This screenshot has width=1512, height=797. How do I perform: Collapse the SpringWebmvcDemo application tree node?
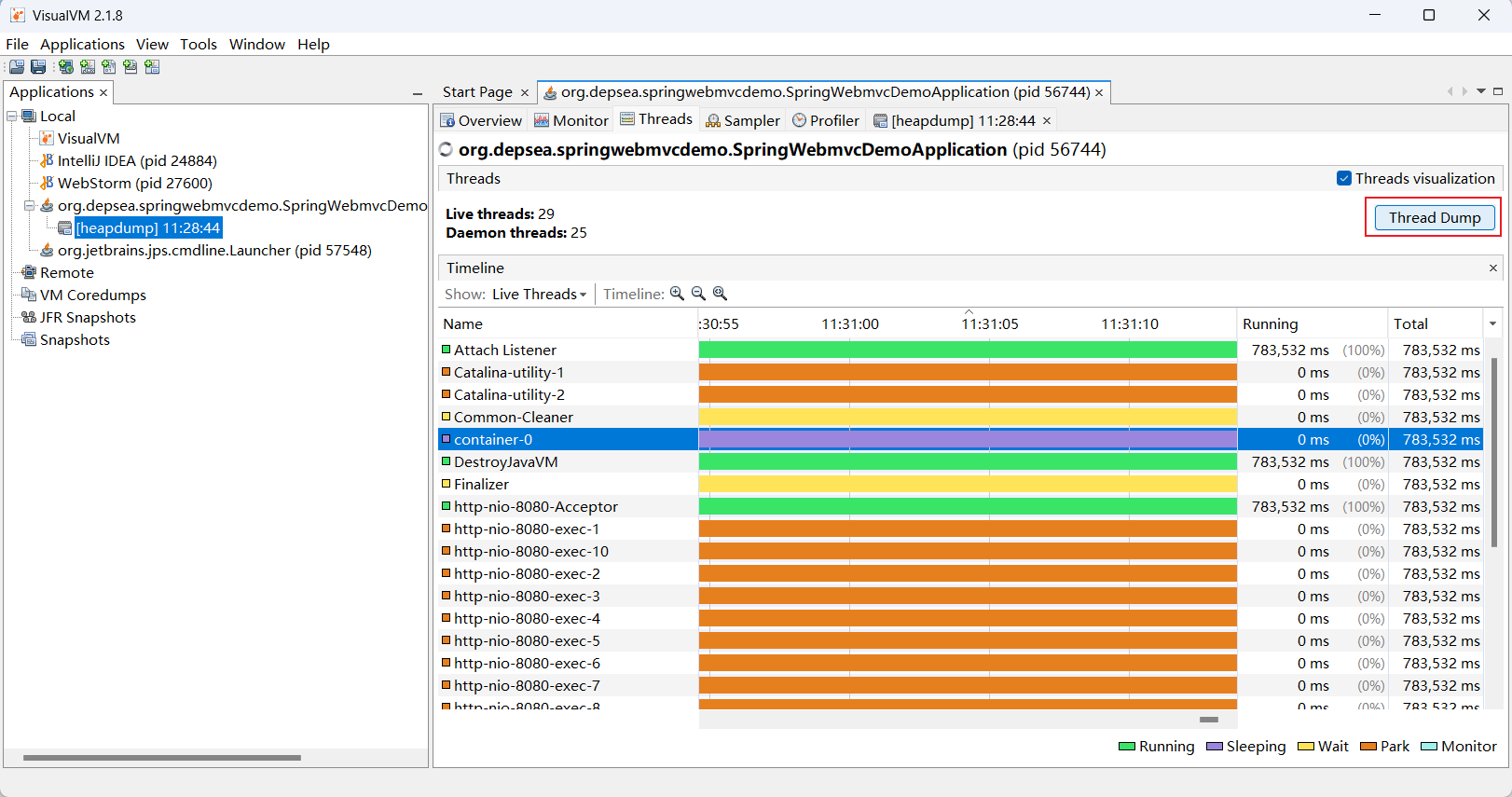pos(29,206)
